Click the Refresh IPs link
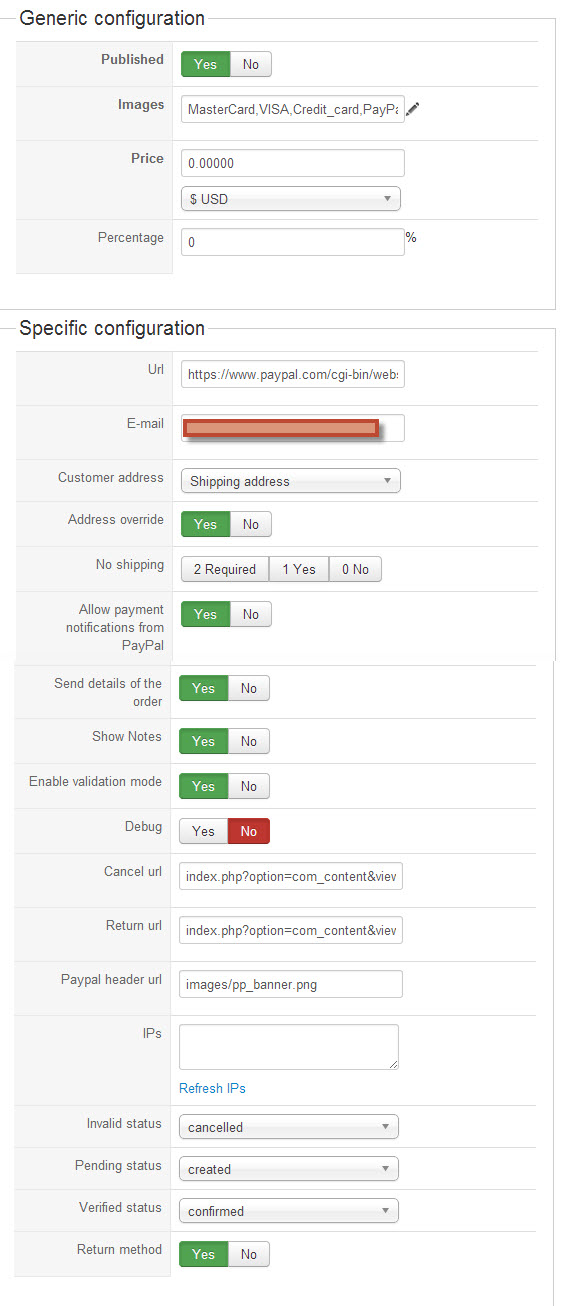 tap(212, 1088)
